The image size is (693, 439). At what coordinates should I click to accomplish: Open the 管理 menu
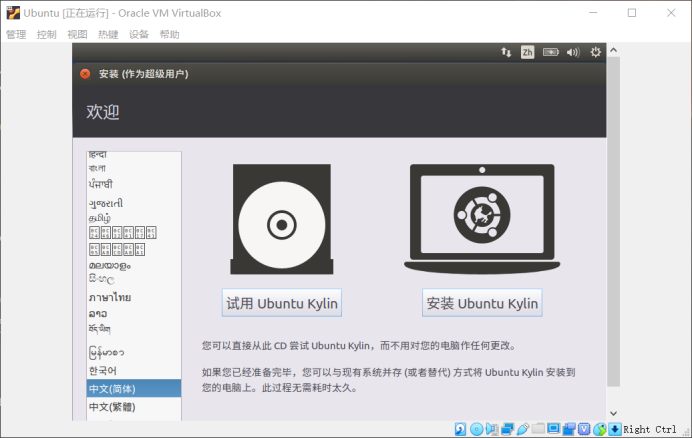pos(16,34)
